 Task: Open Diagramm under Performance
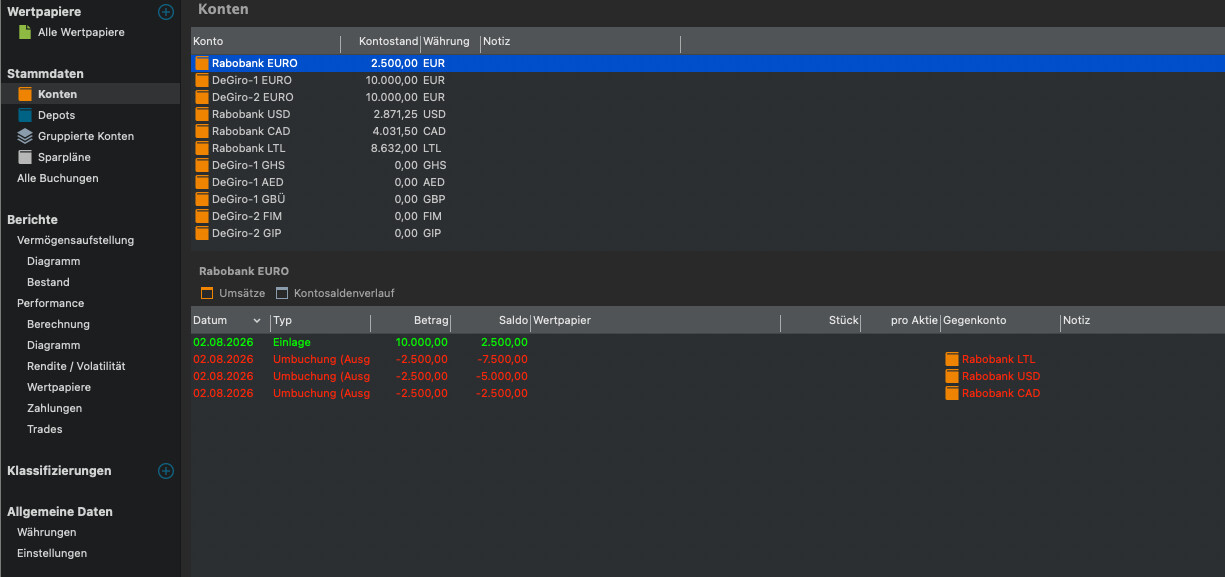pos(54,345)
